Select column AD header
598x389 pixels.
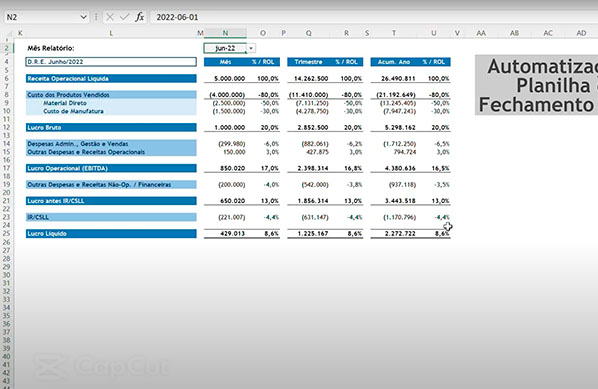click(581, 33)
